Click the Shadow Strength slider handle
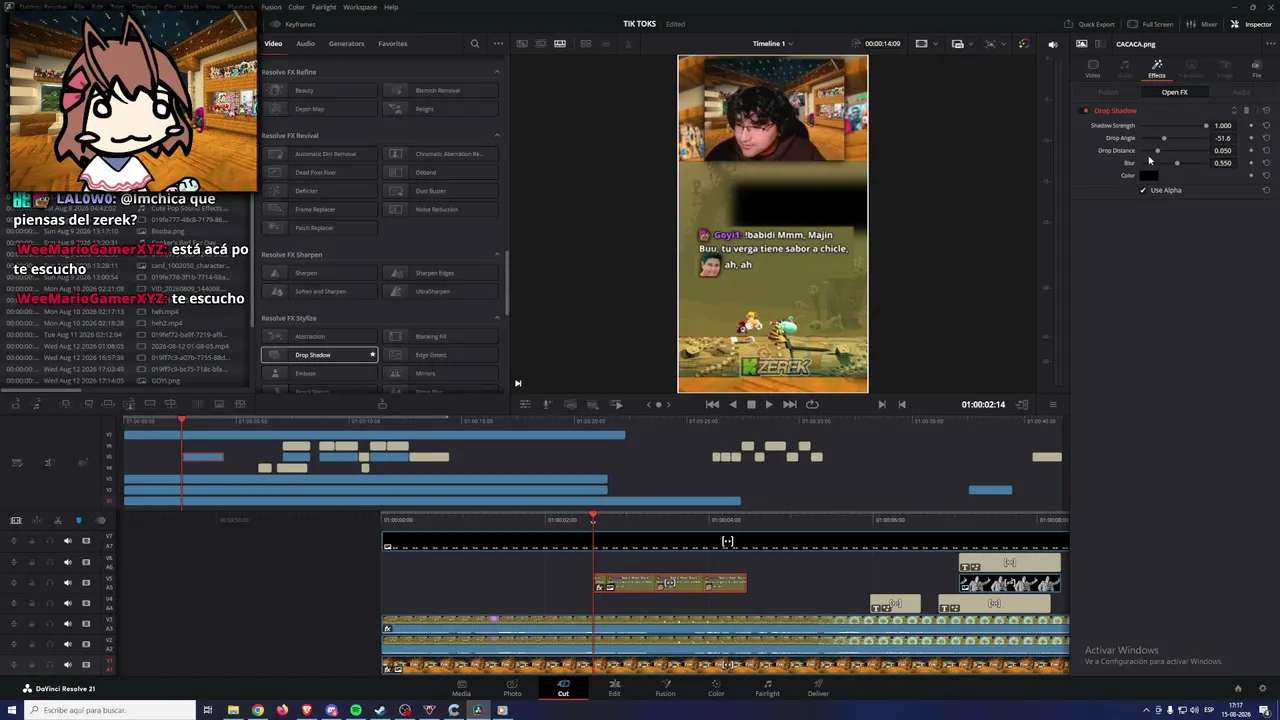Screen dimensions: 1280x720 tap(1206, 126)
